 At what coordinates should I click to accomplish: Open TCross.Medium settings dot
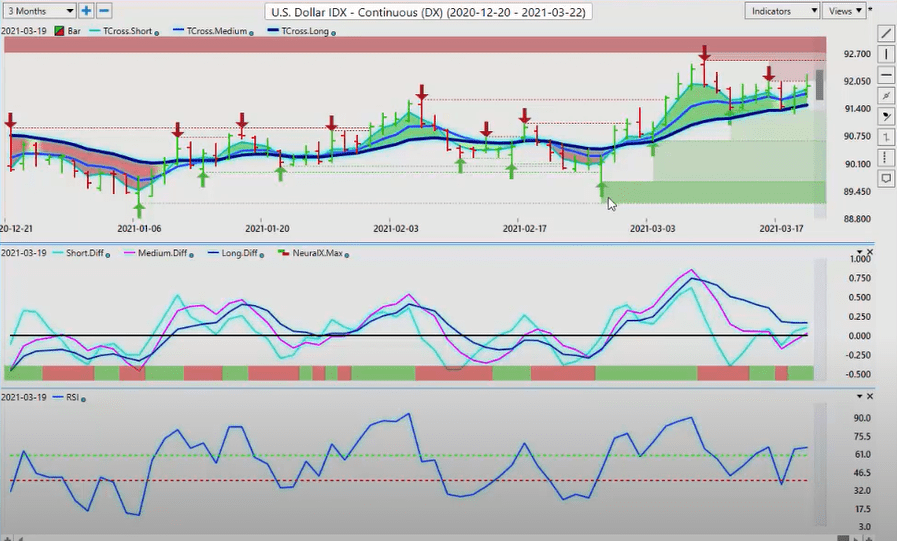click(251, 33)
